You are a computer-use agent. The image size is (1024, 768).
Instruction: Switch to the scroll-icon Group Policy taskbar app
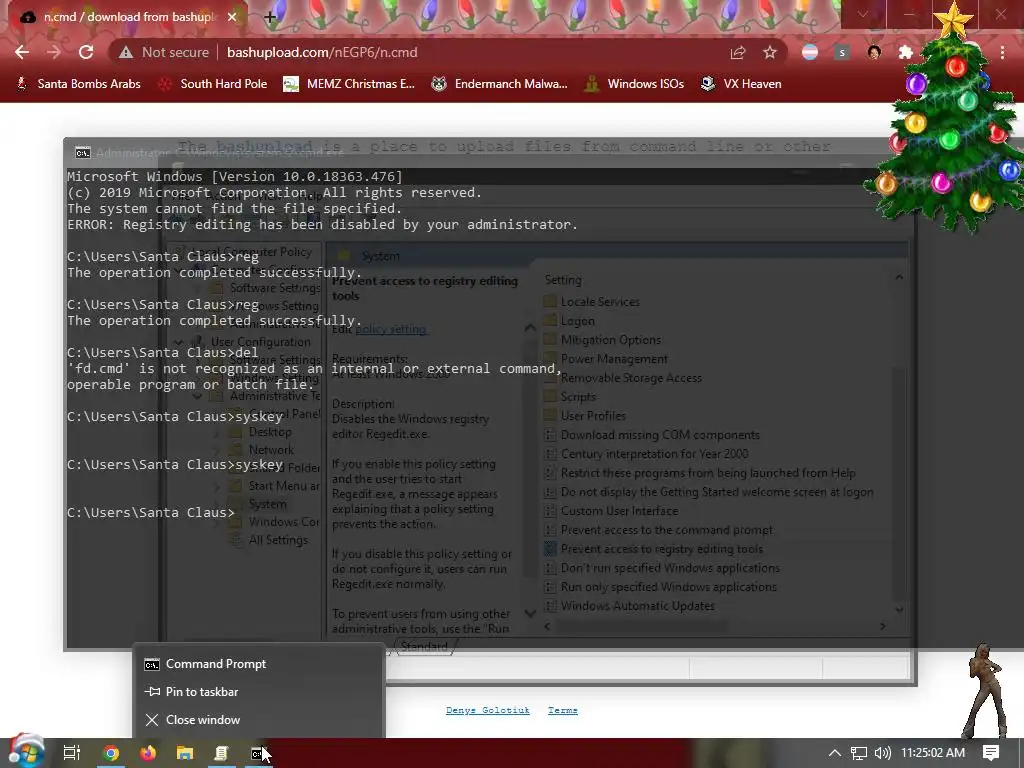[x=221, y=753]
